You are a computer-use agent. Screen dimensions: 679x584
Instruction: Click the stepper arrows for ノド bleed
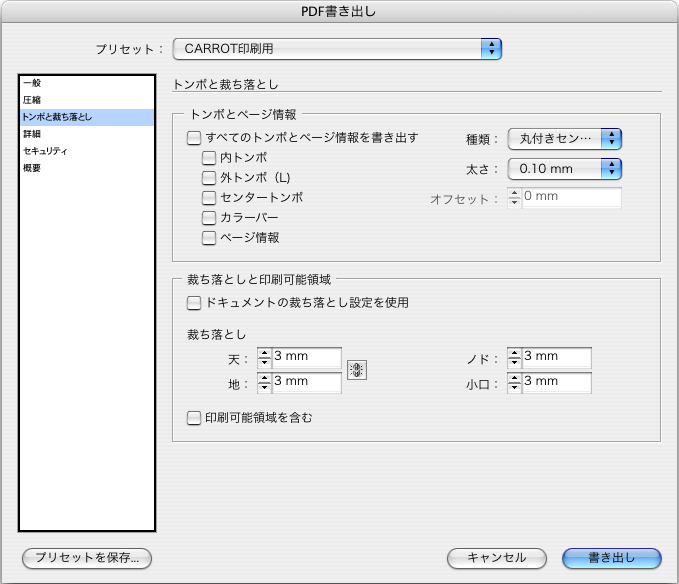(514, 358)
